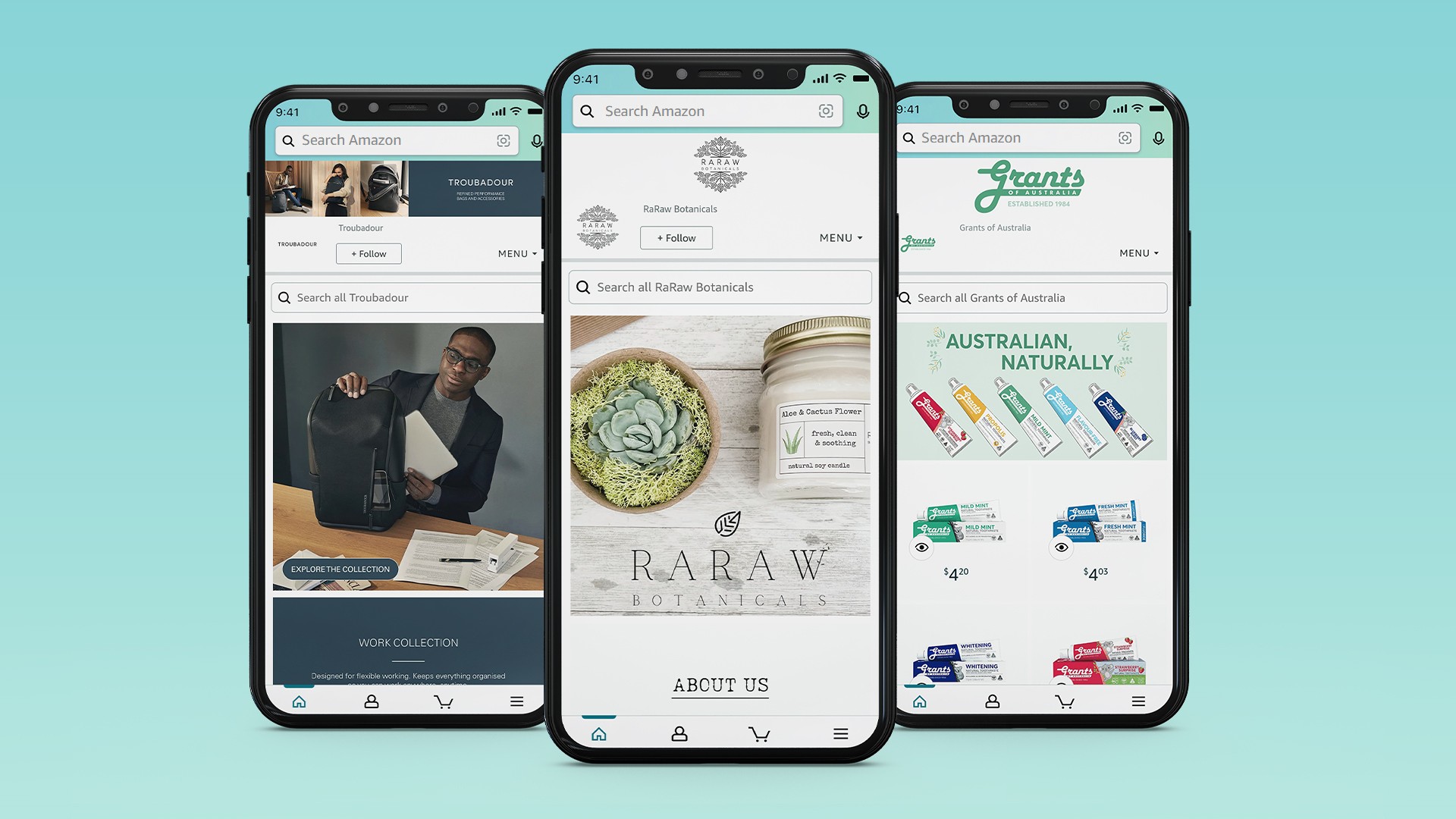The width and height of the screenshot is (1456, 819).
Task: Expand MENU dropdown on Grants of Australia
Action: coord(1140,253)
